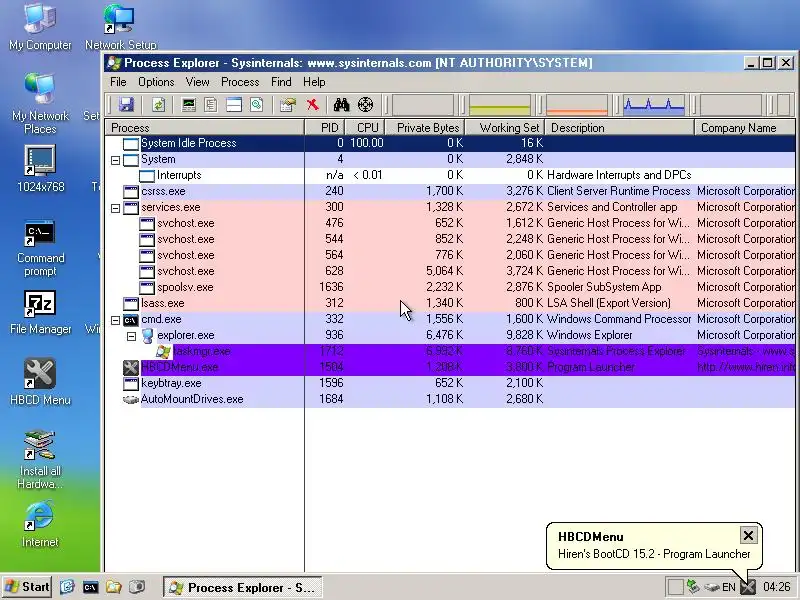This screenshot has height=600, width=800.
Task: Collapse the System process tree node
Action: click(x=115, y=160)
